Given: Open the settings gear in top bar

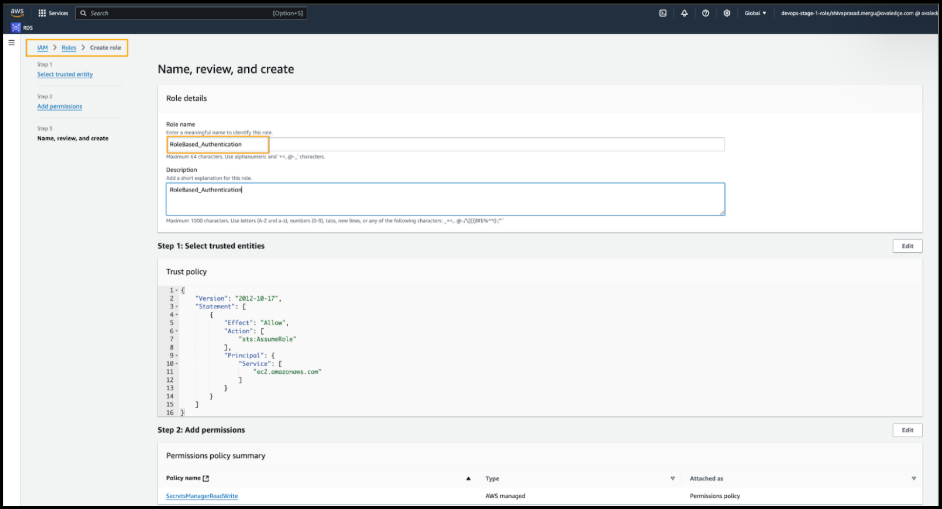Looking at the screenshot, I should [x=727, y=13].
